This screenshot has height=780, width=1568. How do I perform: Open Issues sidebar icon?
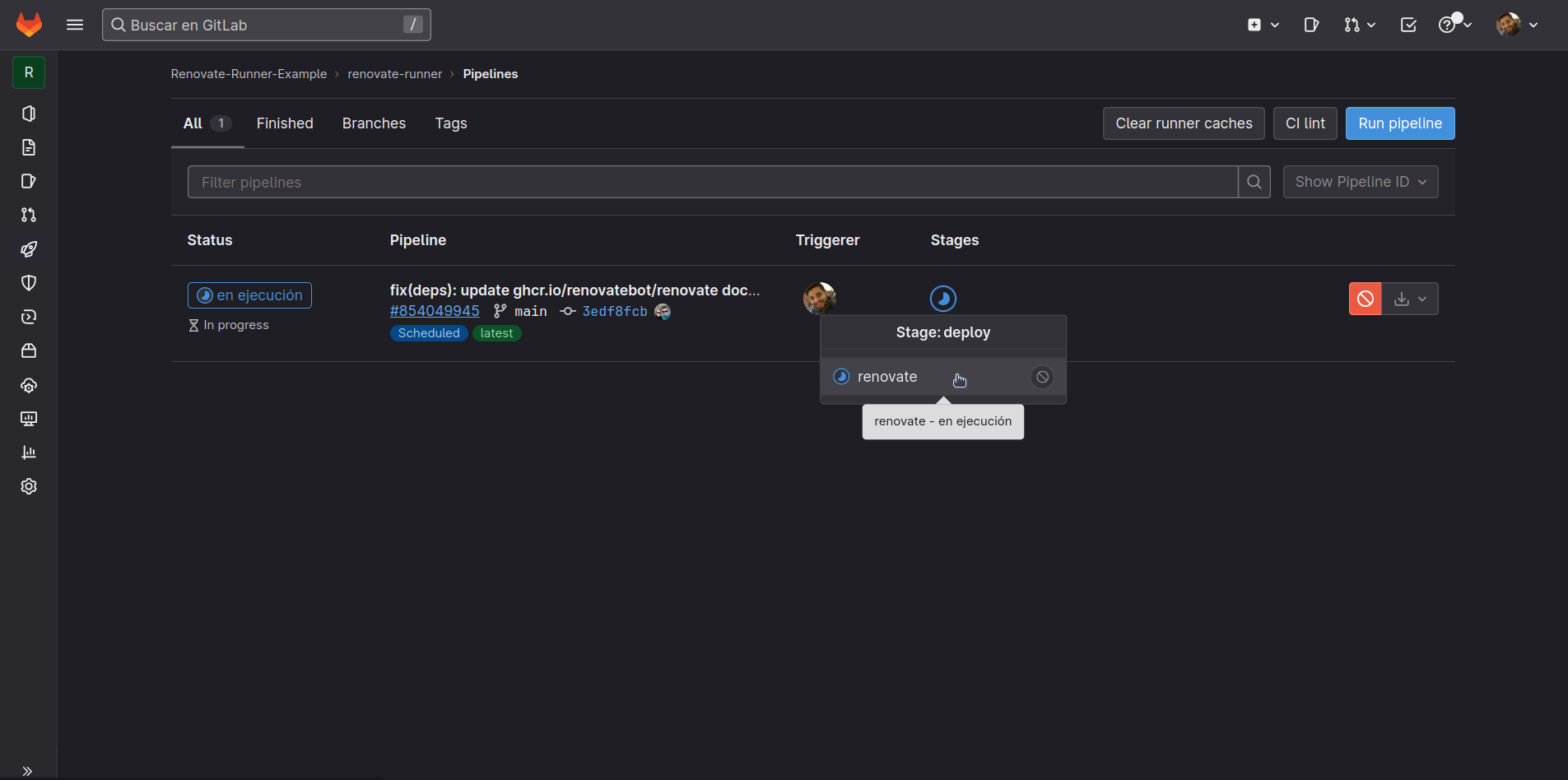tap(29, 181)
